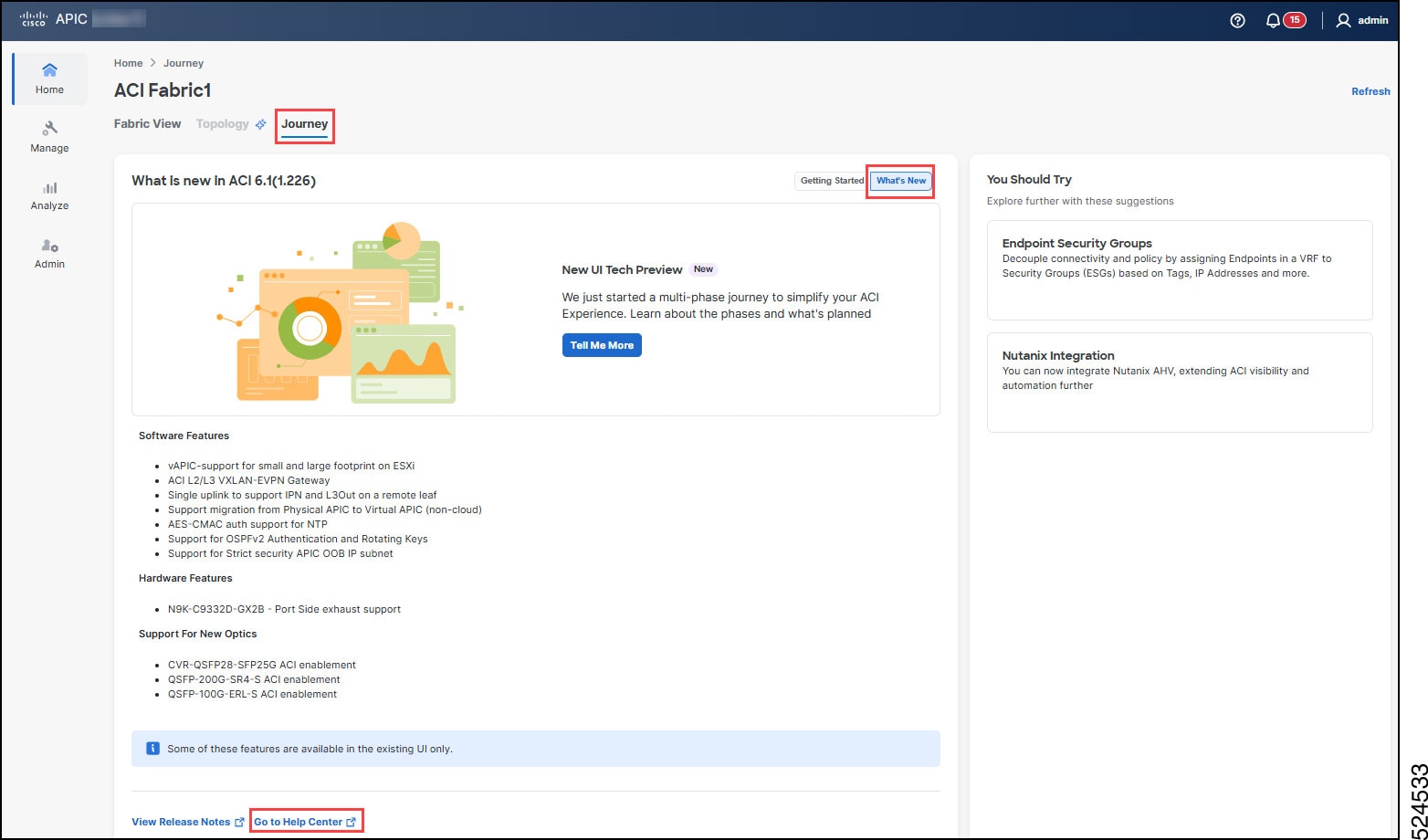The width and height of the screenshot is (1428, 840).
Task: Click 'CVR-QSFP28-SFP25G ACI enablement' item
Action: [x=262, y=665]
